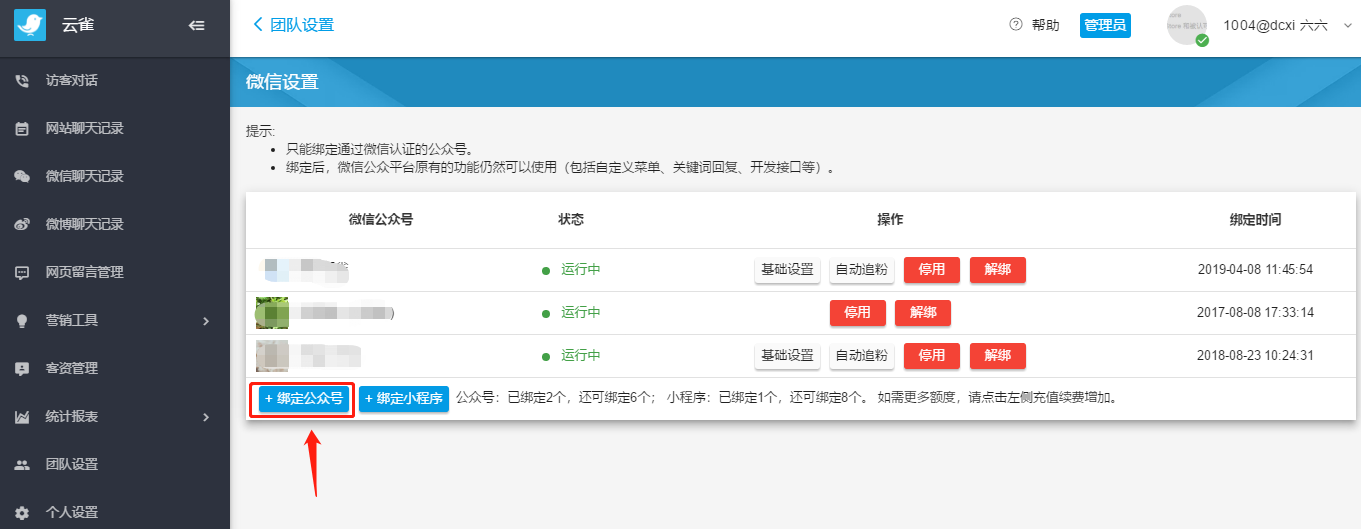
Task: Click 停用 for the 2017-08-08 account
Action: pyautogui.click(x=857, y=313)
